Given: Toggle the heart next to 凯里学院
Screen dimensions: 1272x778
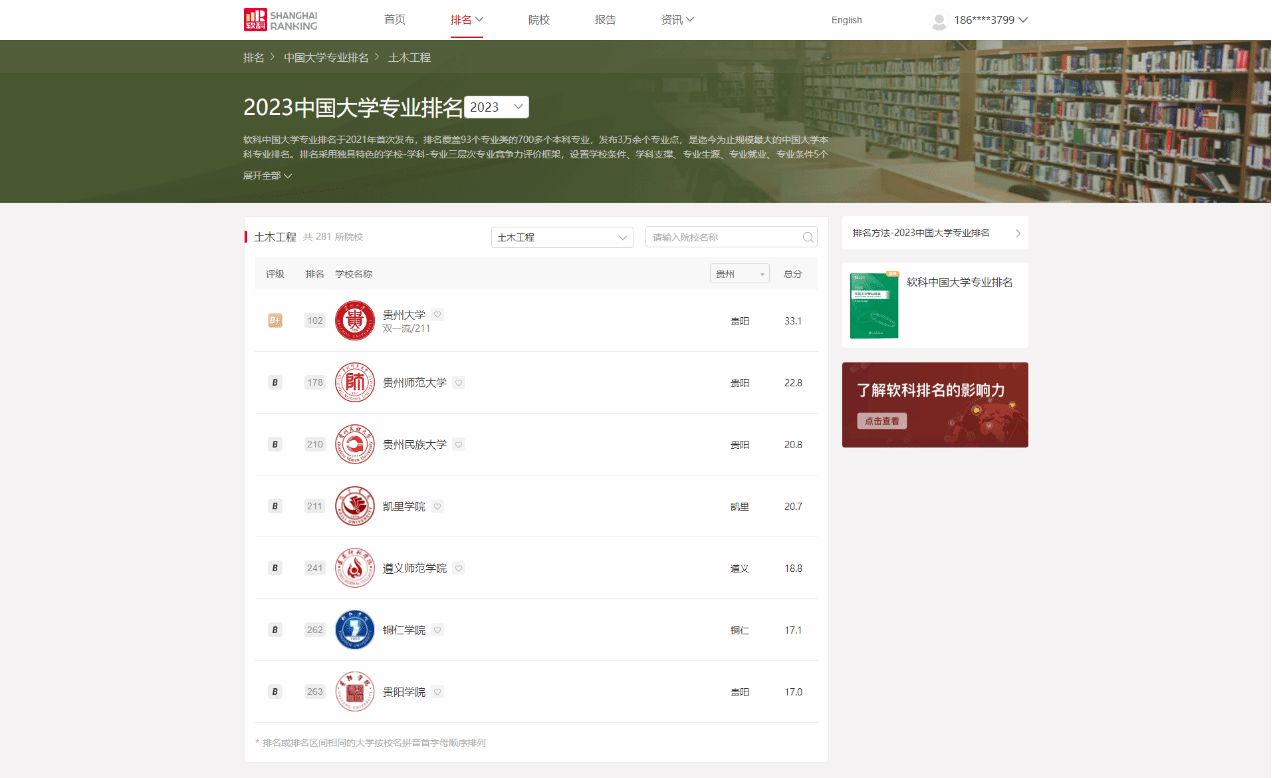Looking at the screenshot, I should tap(437, 506).
